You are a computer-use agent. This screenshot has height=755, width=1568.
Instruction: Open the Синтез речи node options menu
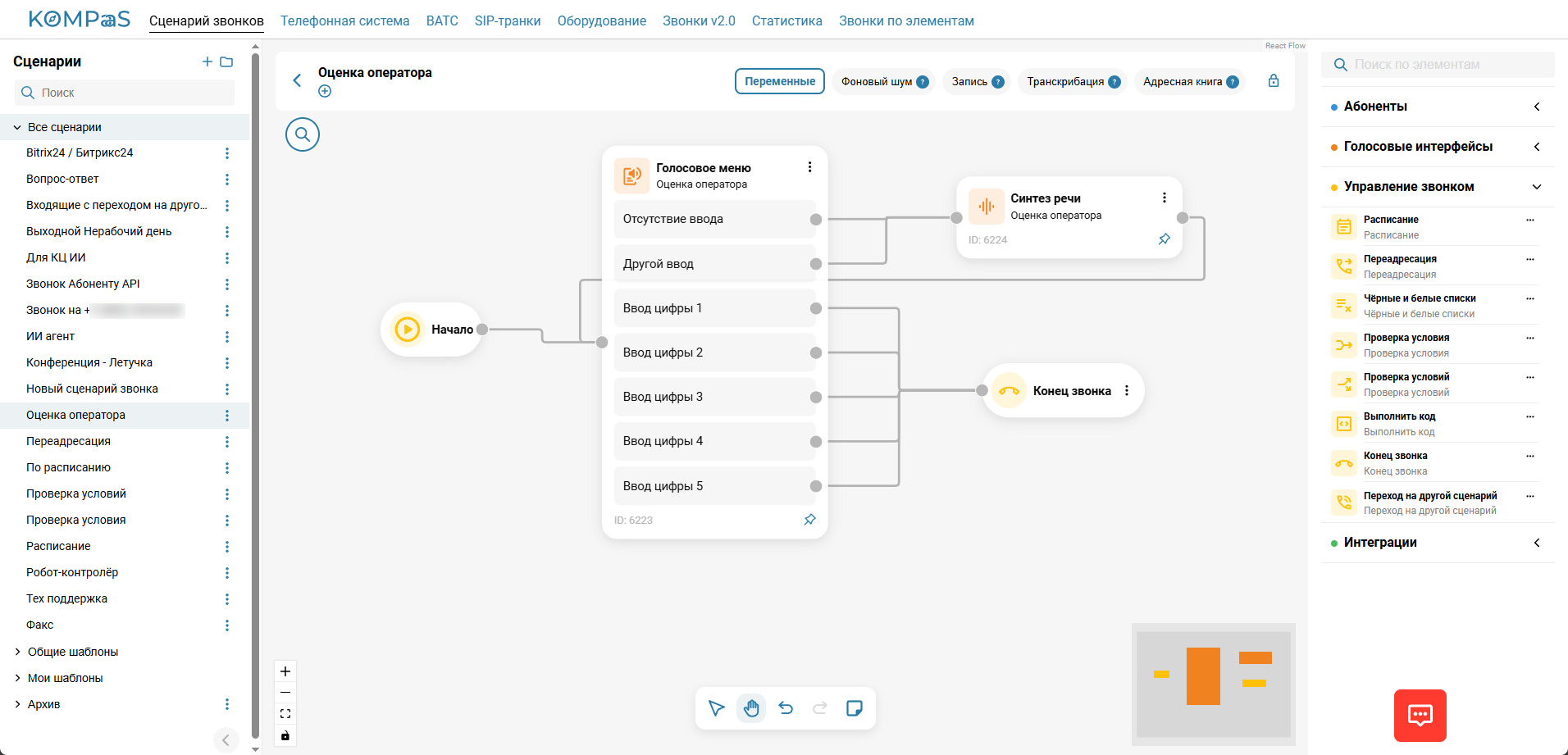1165,198
